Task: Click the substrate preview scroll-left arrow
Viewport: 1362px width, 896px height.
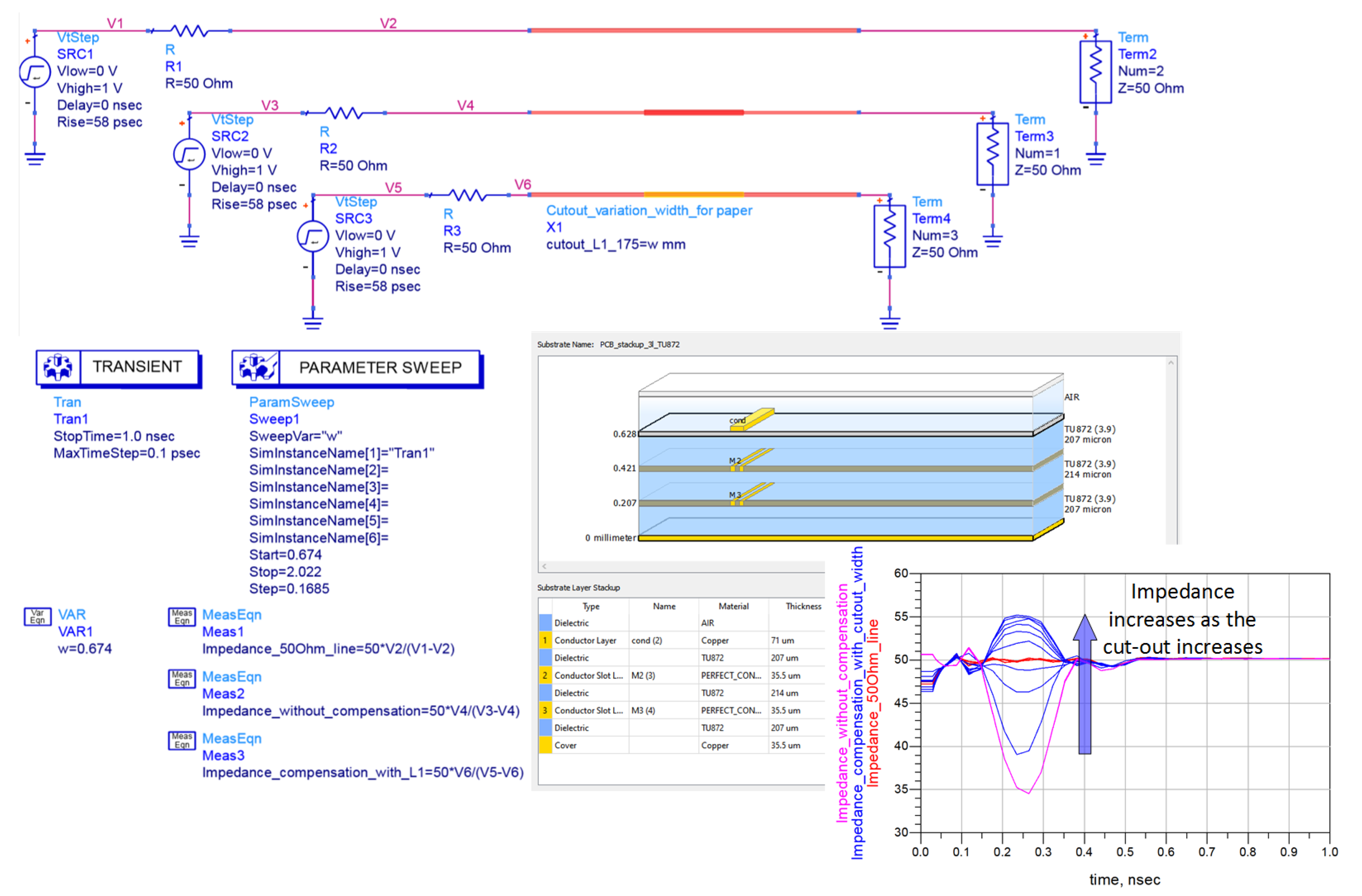Action: pos(544,566)
